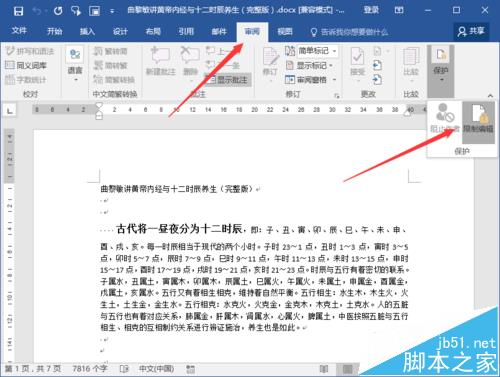Click the right indent marker on the ruler
This screenshot has height=377, width=500.
407,113
